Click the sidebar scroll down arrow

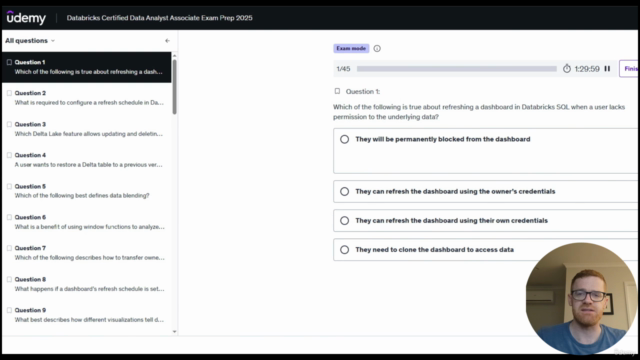click(x=175, y=331)
